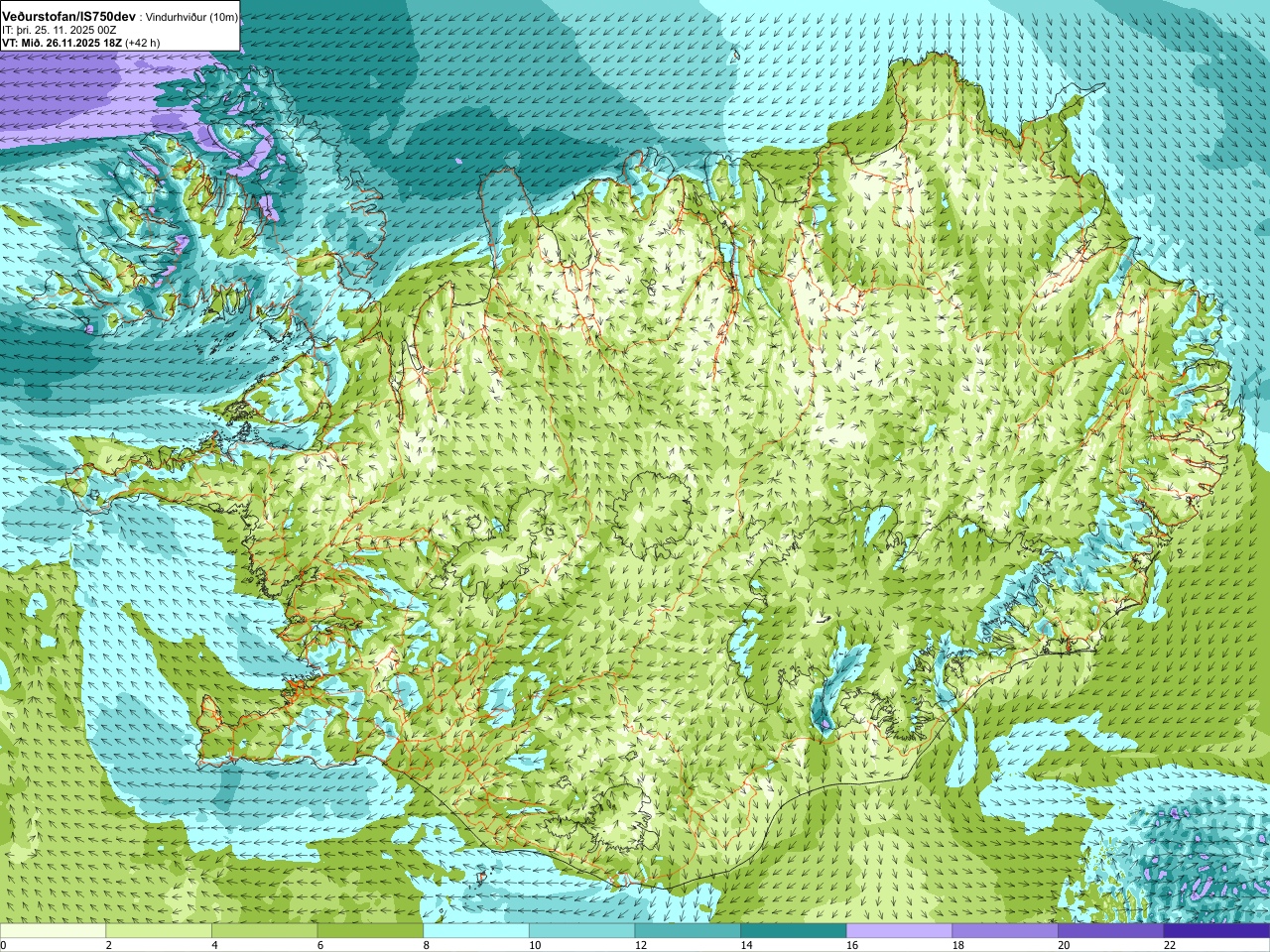Click the 12–14 teal legend swatch

(x=688, y=931)
